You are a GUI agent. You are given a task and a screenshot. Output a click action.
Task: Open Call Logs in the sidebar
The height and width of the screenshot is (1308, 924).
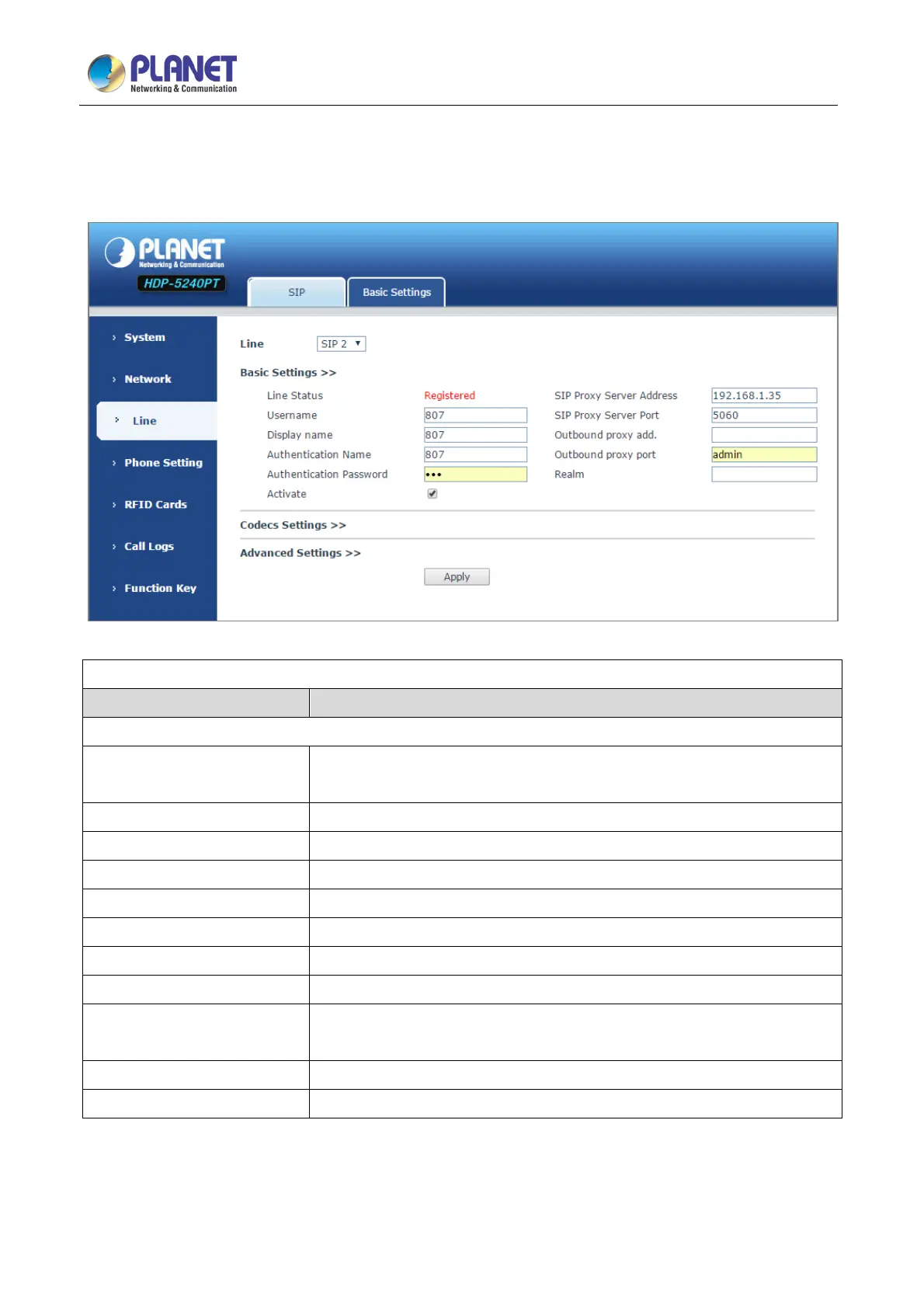[149, 547]
